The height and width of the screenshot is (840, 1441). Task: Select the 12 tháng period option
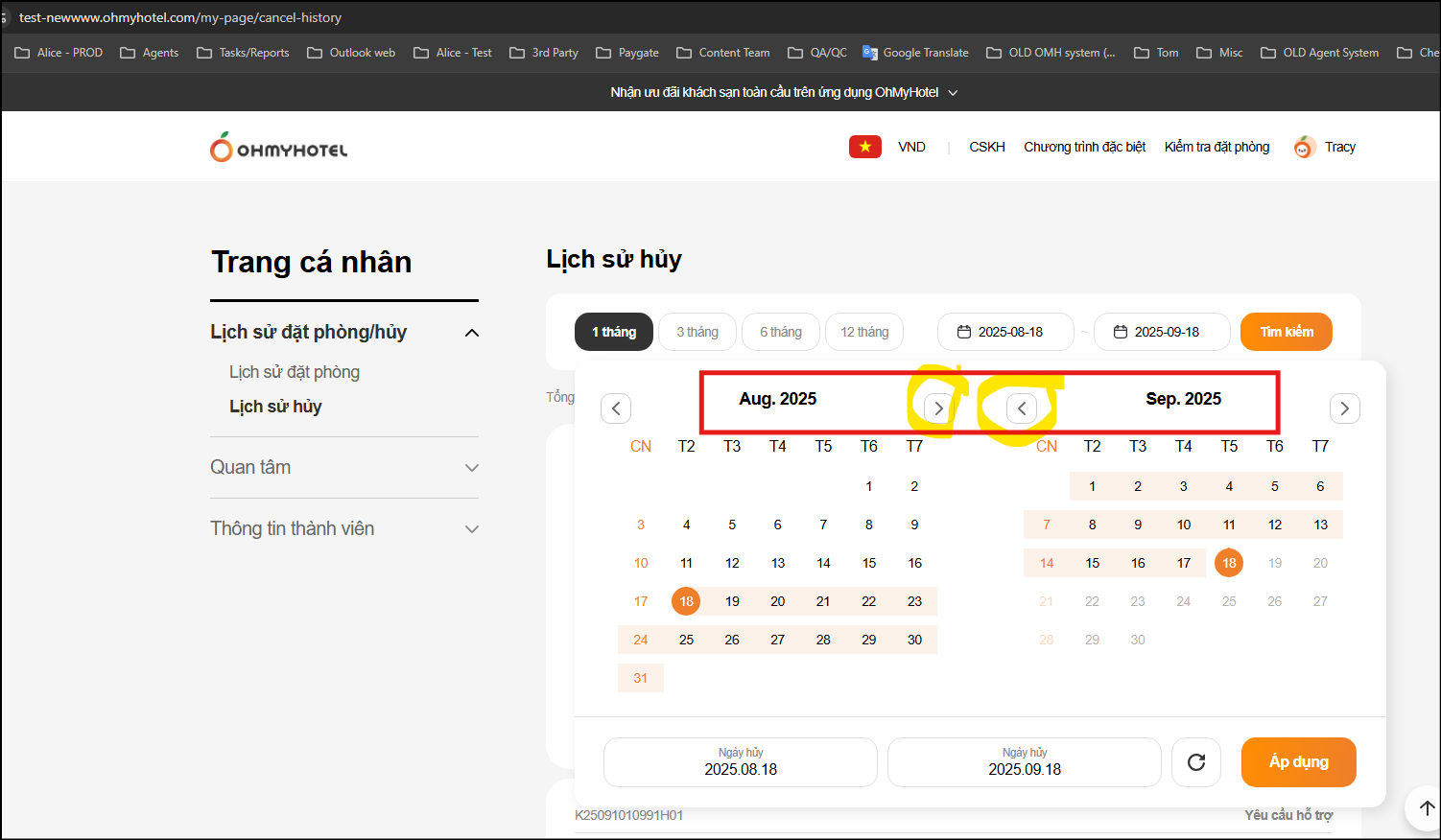point(864,332)
